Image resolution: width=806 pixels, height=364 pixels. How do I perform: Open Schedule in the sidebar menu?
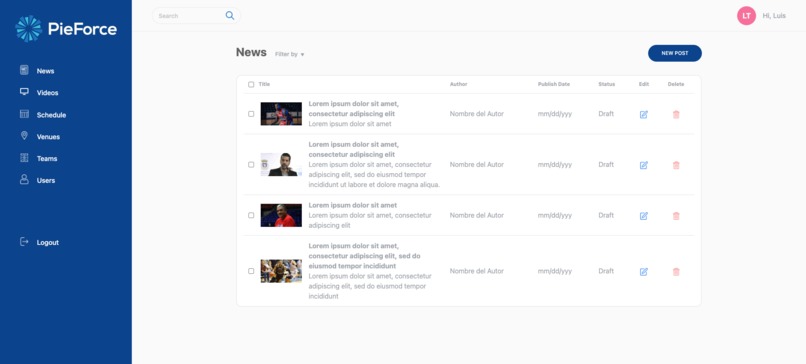[x=51, y=115]
